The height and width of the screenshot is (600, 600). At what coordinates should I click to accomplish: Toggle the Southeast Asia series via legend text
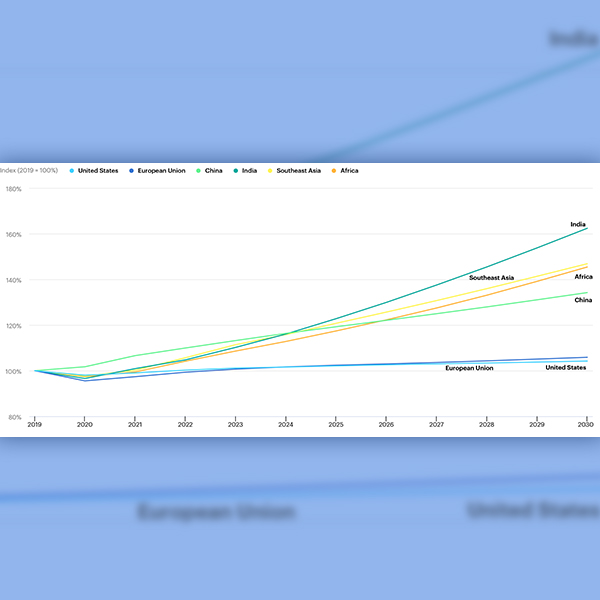pyautogui.click(x=299, y=171)
